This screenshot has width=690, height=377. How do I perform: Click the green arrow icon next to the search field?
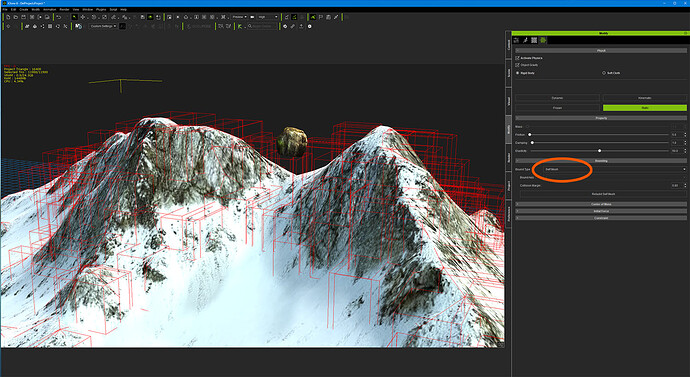click(240, 26)
